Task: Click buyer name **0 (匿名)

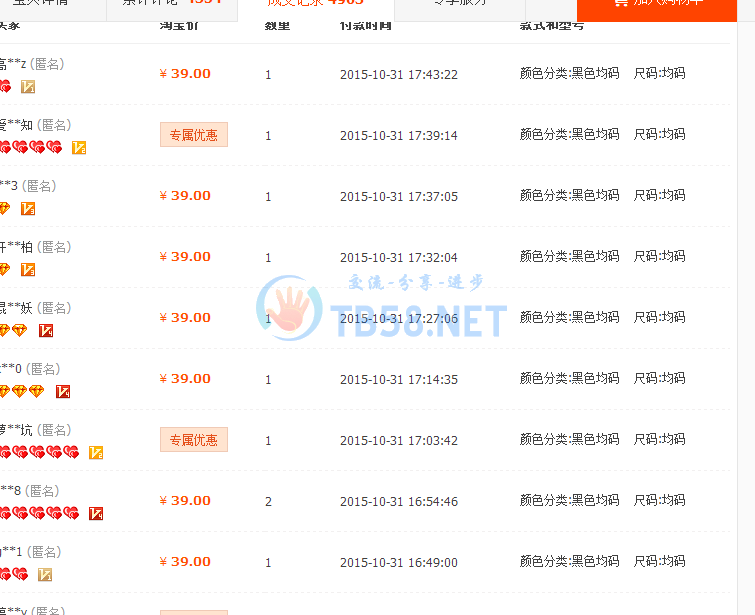Action: point(30,369)
